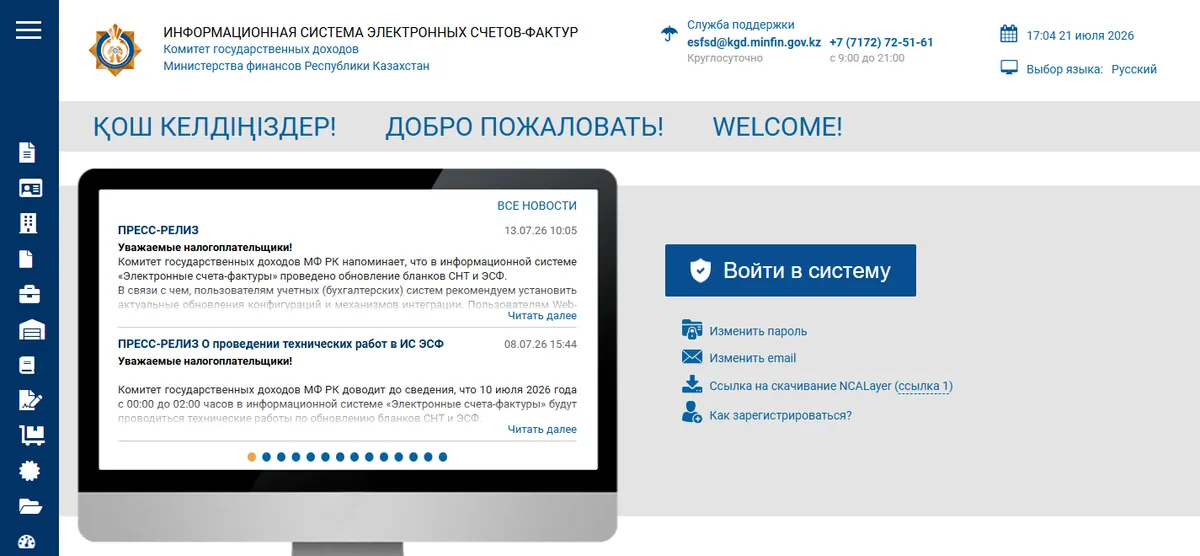Click the download icon beside NCALayer link
Viewport: 1200px width, 556px height.
coord(692,384)
